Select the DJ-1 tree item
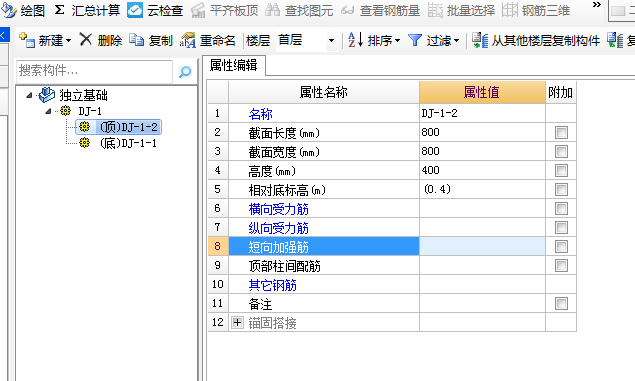635x381 pixels. [90, 111]
